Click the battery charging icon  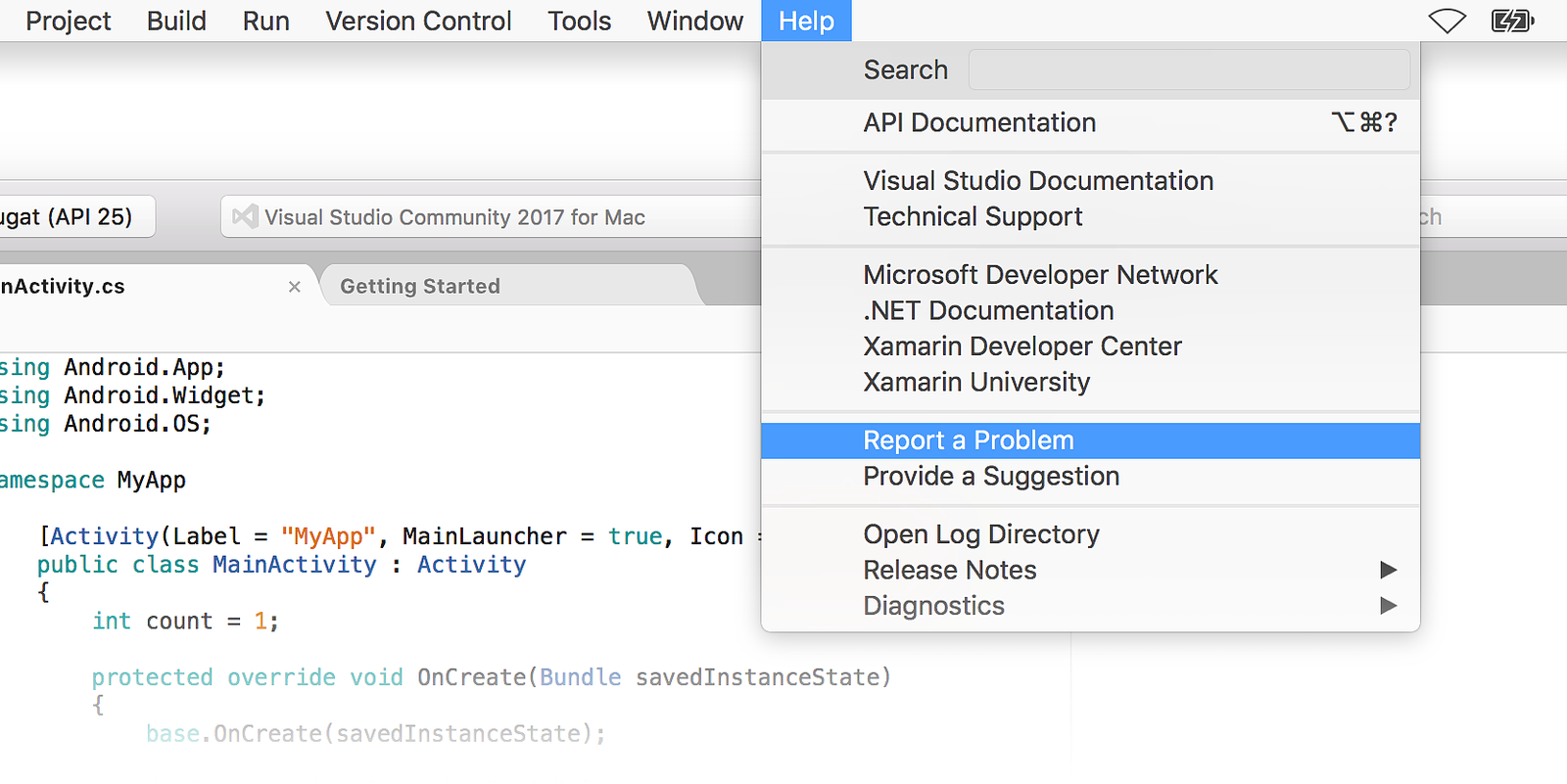[1512, 21]
